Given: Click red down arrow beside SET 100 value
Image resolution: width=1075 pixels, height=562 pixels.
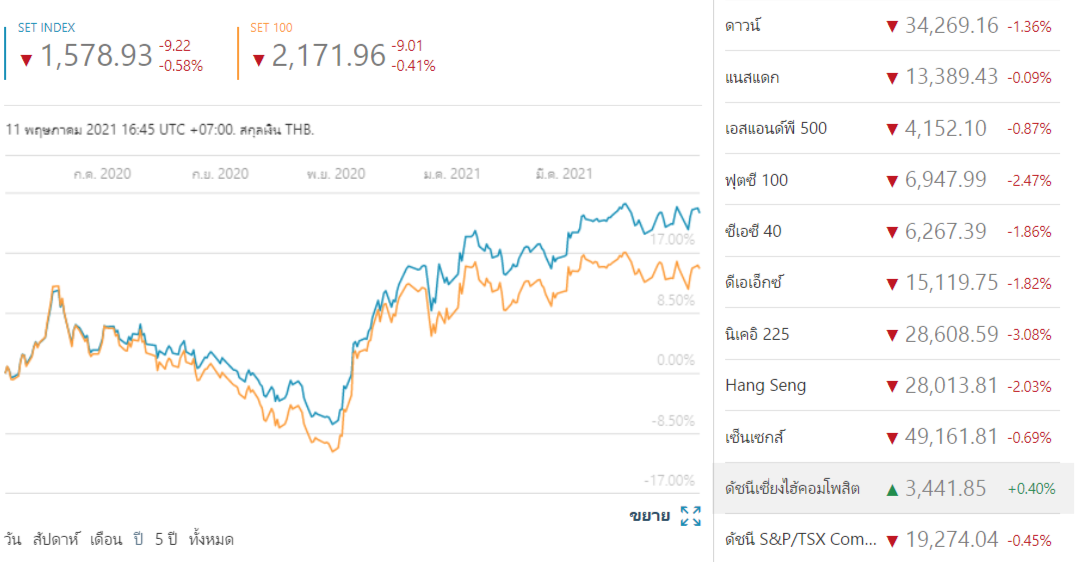Looking at the screenshot, I should point(258,59).
